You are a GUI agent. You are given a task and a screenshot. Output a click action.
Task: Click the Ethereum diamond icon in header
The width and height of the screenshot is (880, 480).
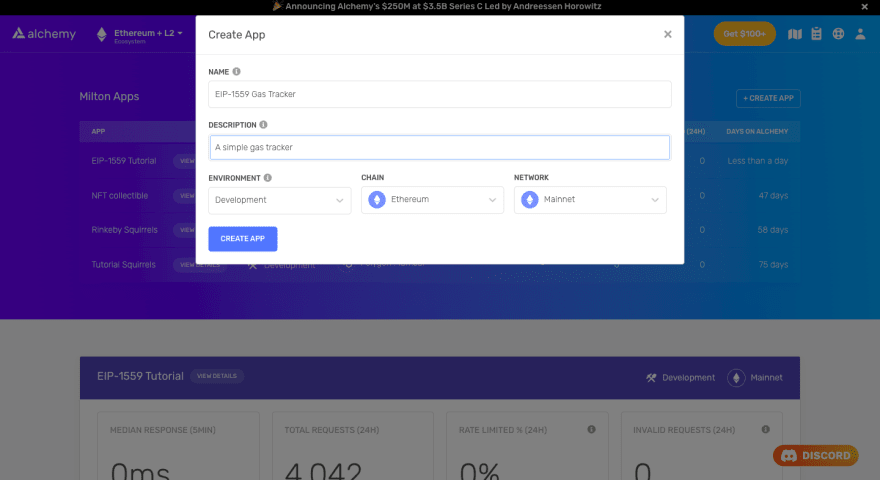(102, 34)
